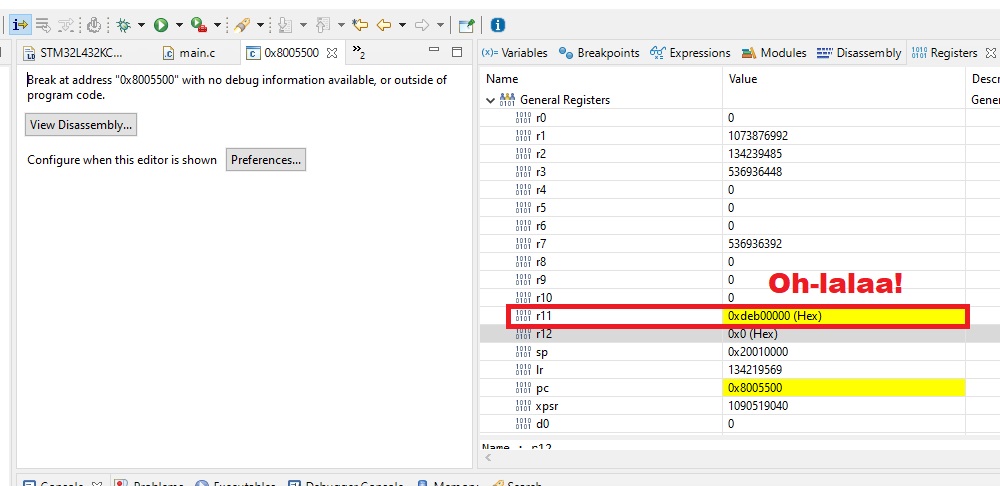Open the Variables view tab

(515, 53)
